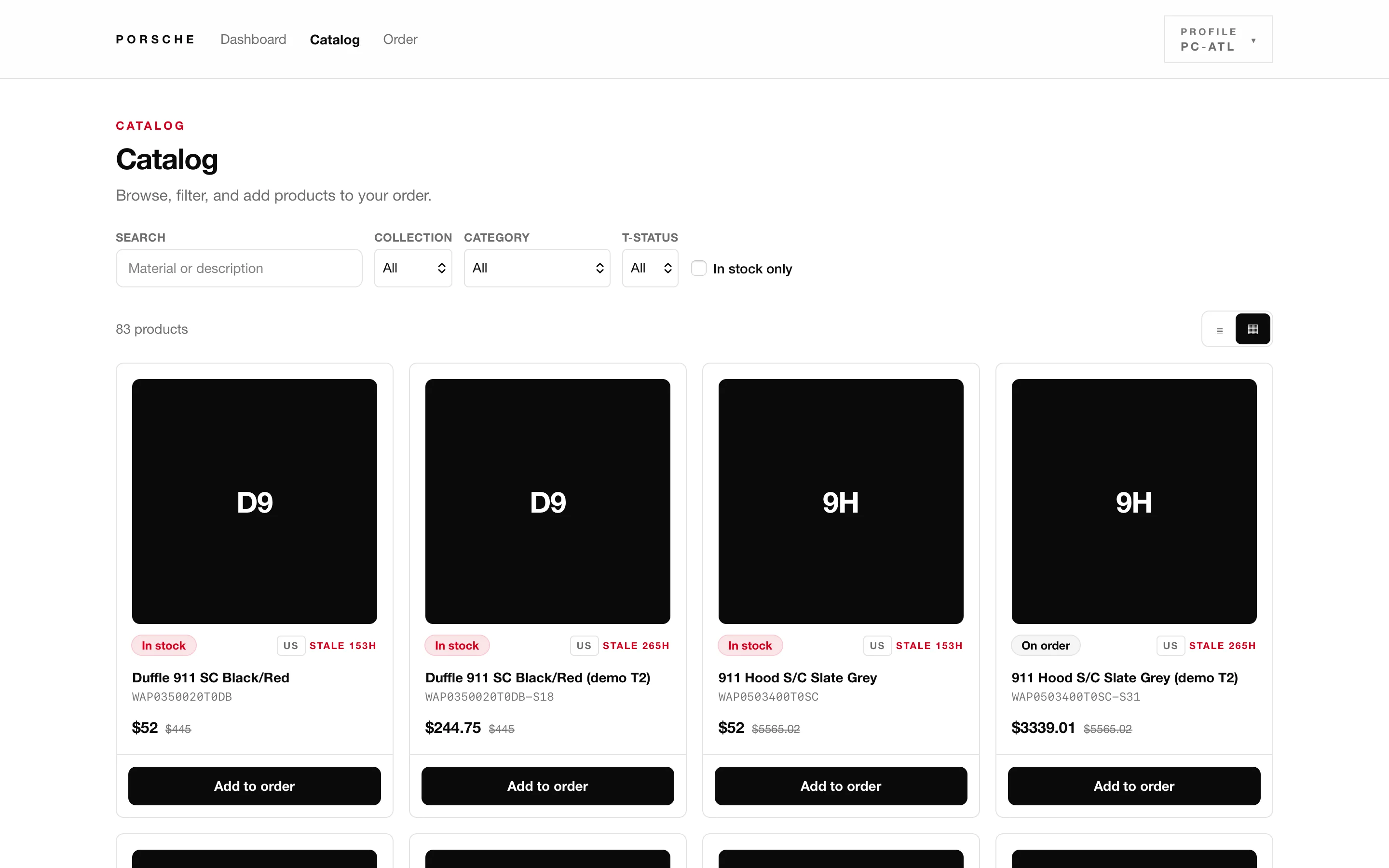
Task: Select material code WAP0503400T0SC-S31
Action: [1076, 697]
